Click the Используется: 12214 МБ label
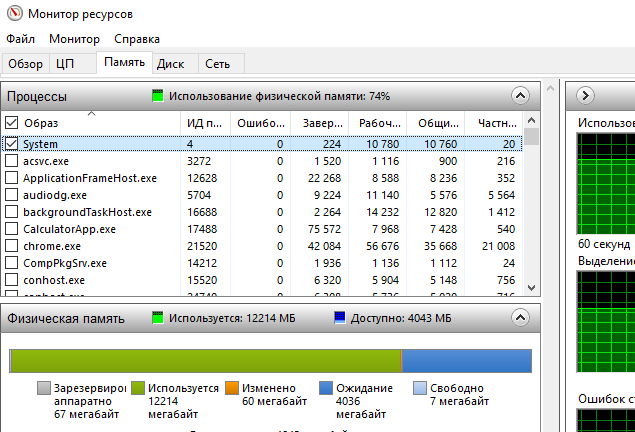The width and height of the screenshot is (635, 432). point(232,318)
